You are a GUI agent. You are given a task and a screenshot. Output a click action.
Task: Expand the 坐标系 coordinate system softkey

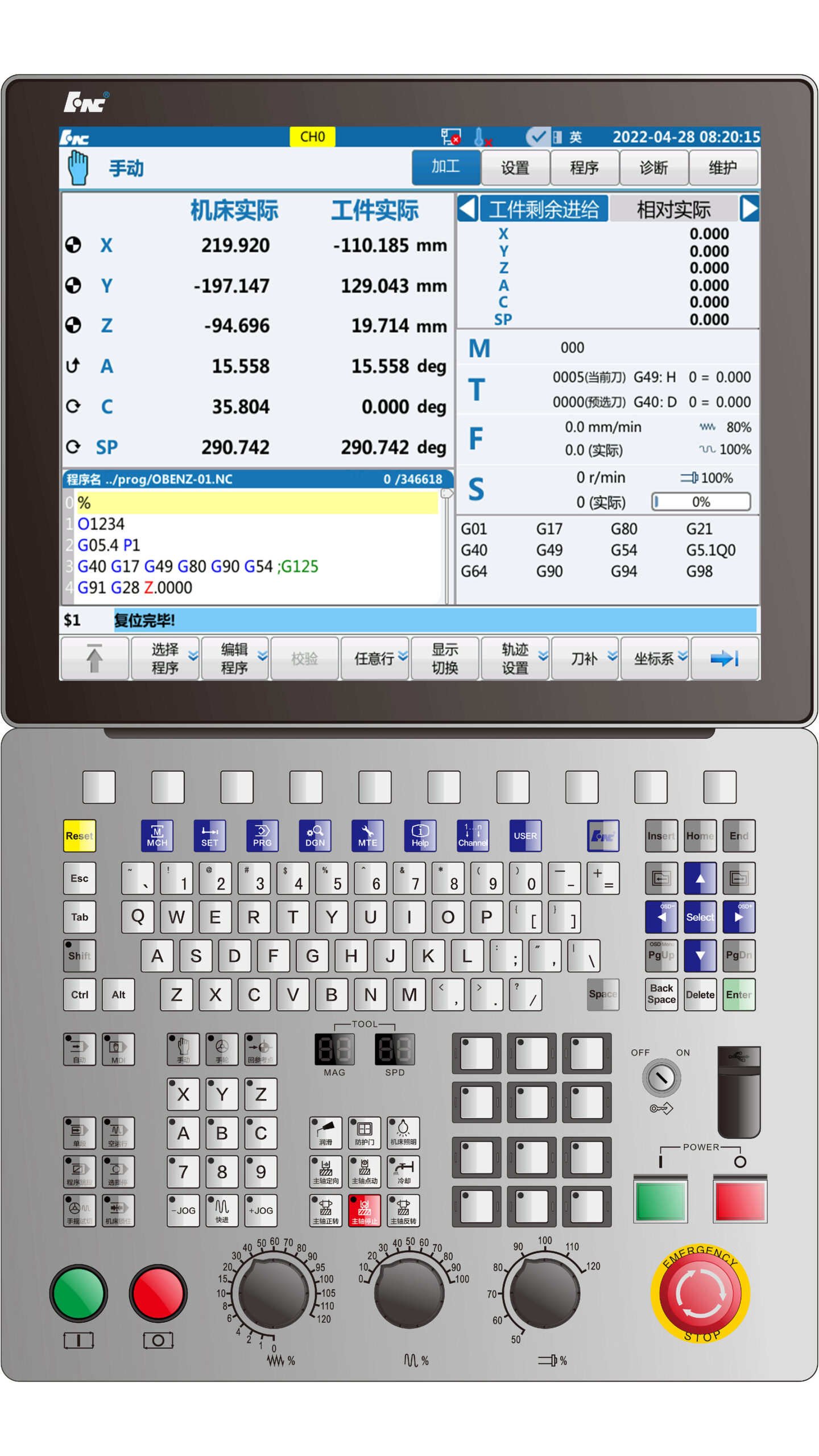point(655,659)
